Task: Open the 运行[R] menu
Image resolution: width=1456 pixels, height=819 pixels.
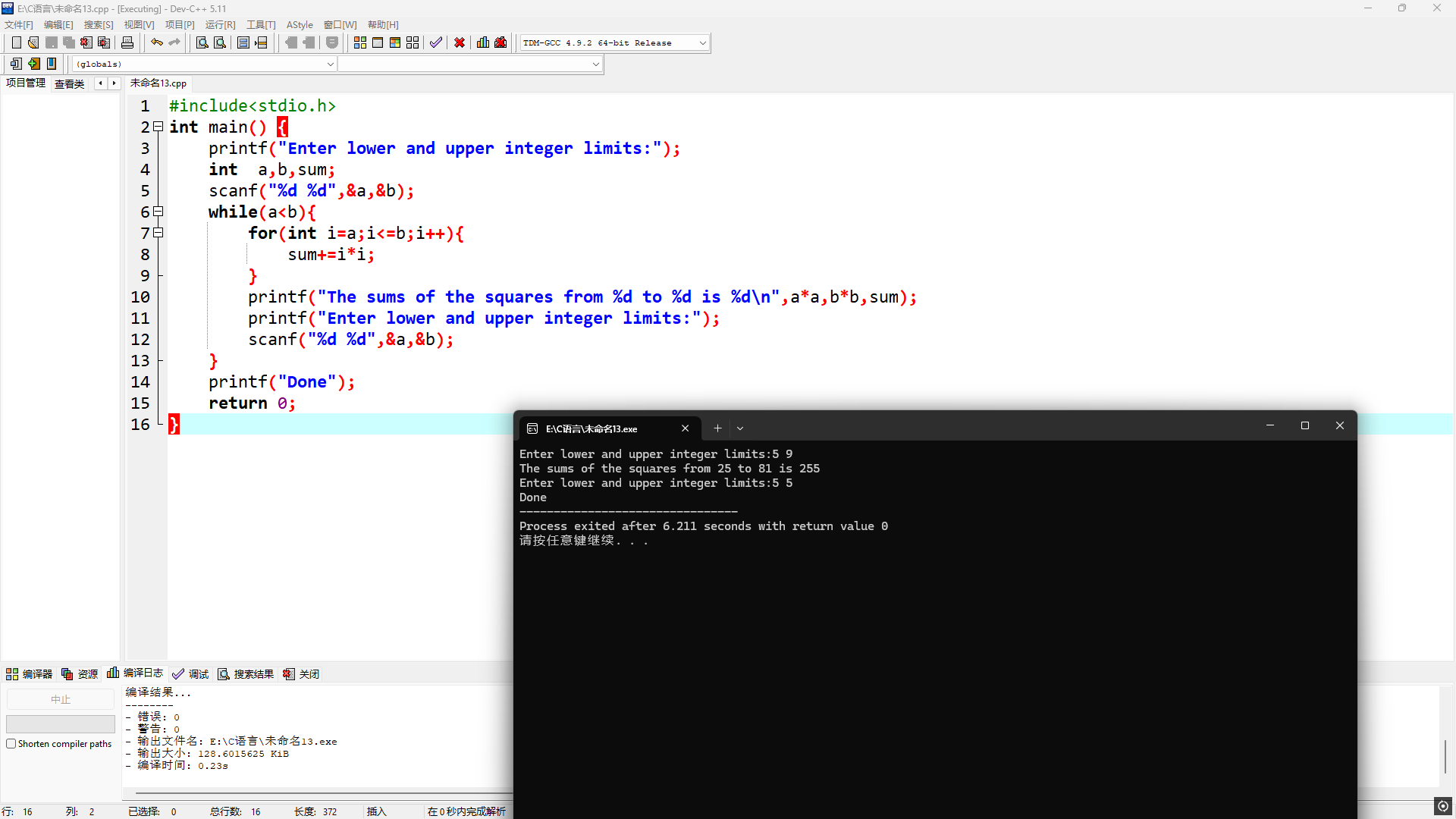Action: pyautogui.click(x=220, y=25)
